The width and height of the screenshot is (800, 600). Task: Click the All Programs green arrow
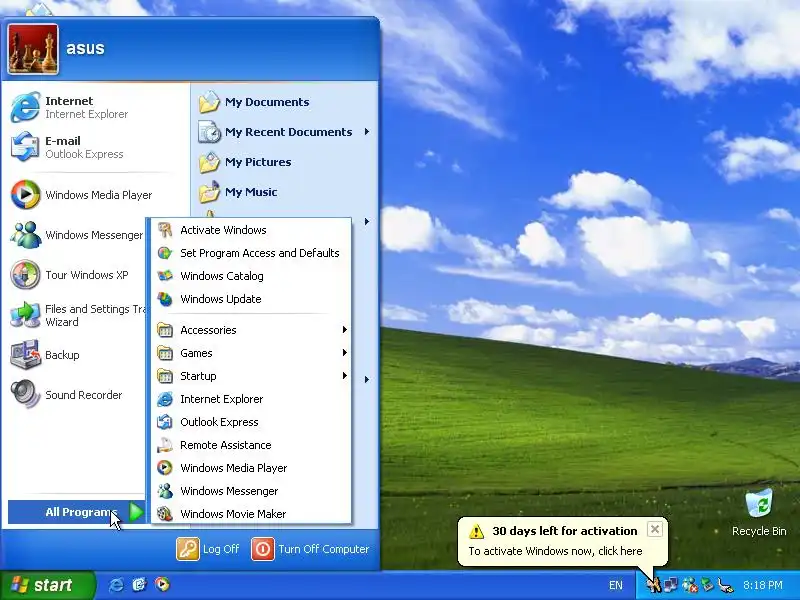coord(136,512)
